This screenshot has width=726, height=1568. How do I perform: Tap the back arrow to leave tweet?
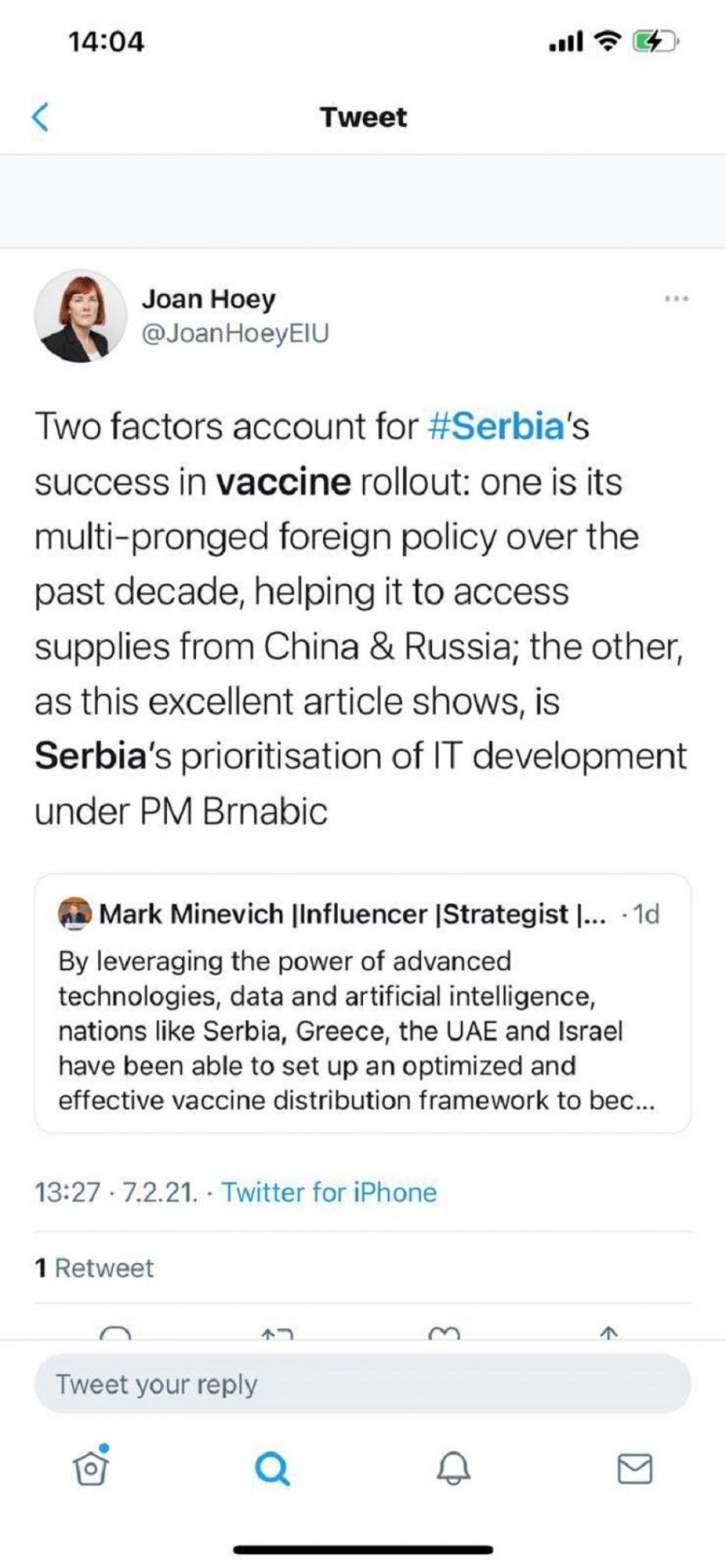point(41,117)
